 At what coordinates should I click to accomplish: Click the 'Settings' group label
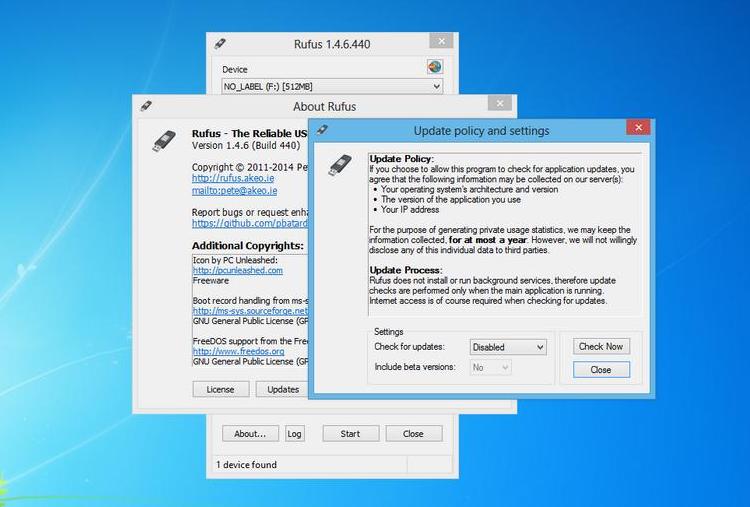[x=388, y=331]
